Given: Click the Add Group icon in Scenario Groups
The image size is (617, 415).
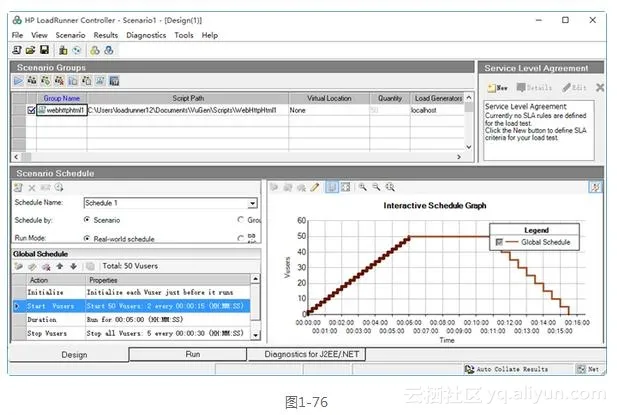Looking at the screenshot, I should pos(46,81).
